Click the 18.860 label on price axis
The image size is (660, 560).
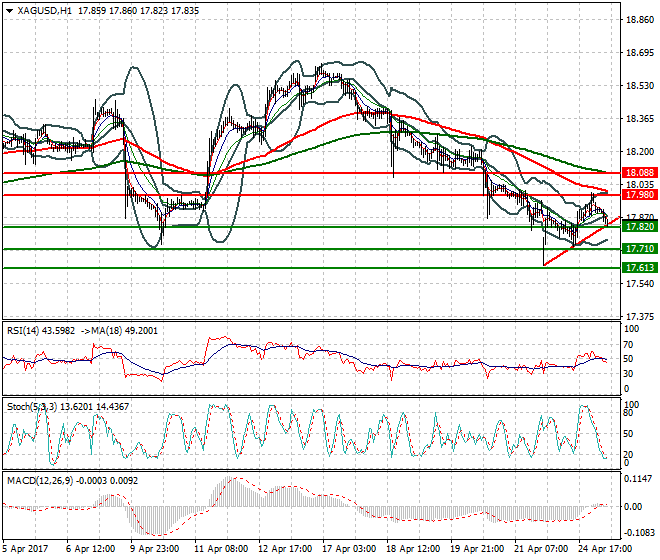(638, 20)
